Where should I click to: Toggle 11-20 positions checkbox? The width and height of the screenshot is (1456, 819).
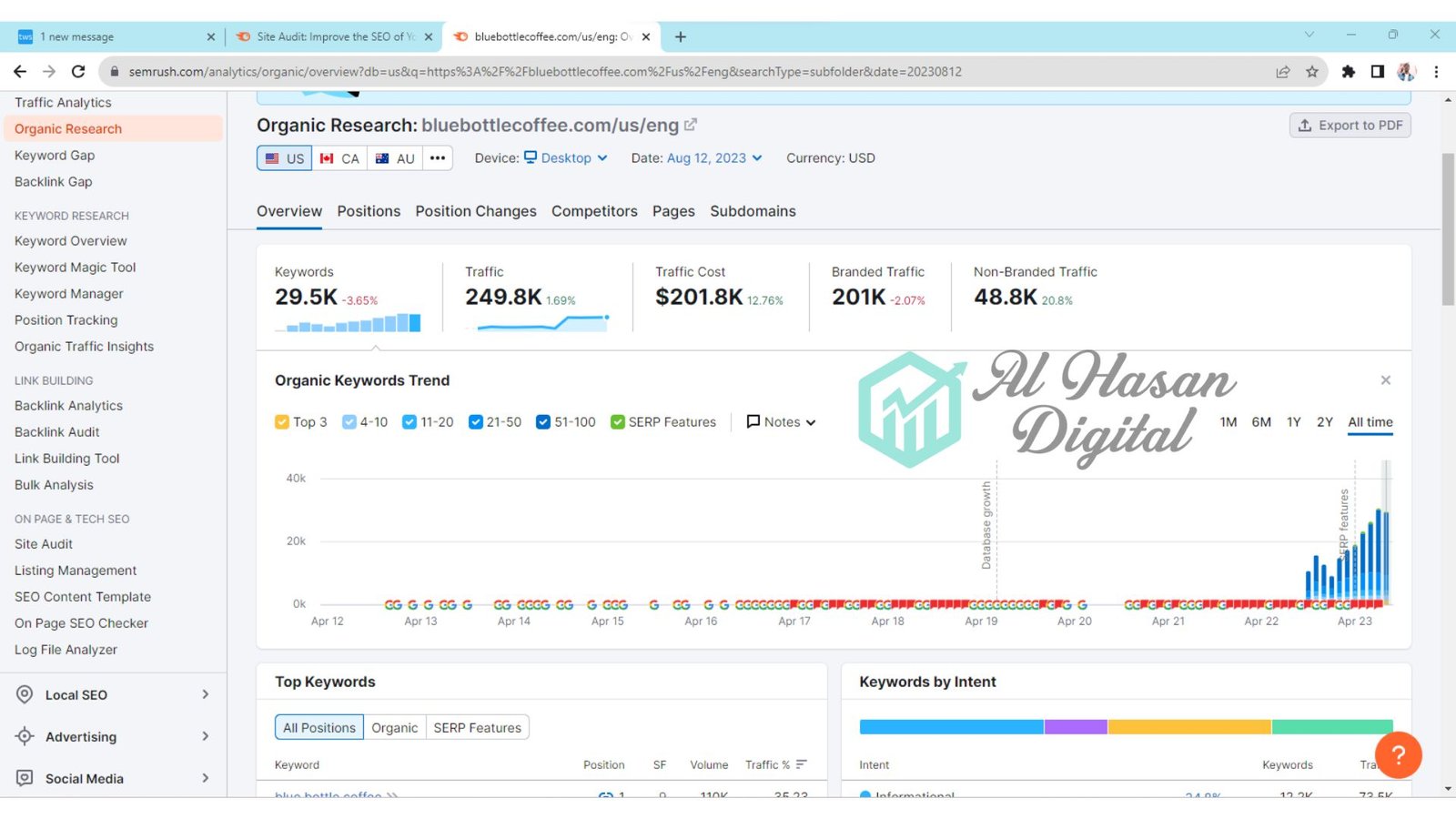coord(409,422)
